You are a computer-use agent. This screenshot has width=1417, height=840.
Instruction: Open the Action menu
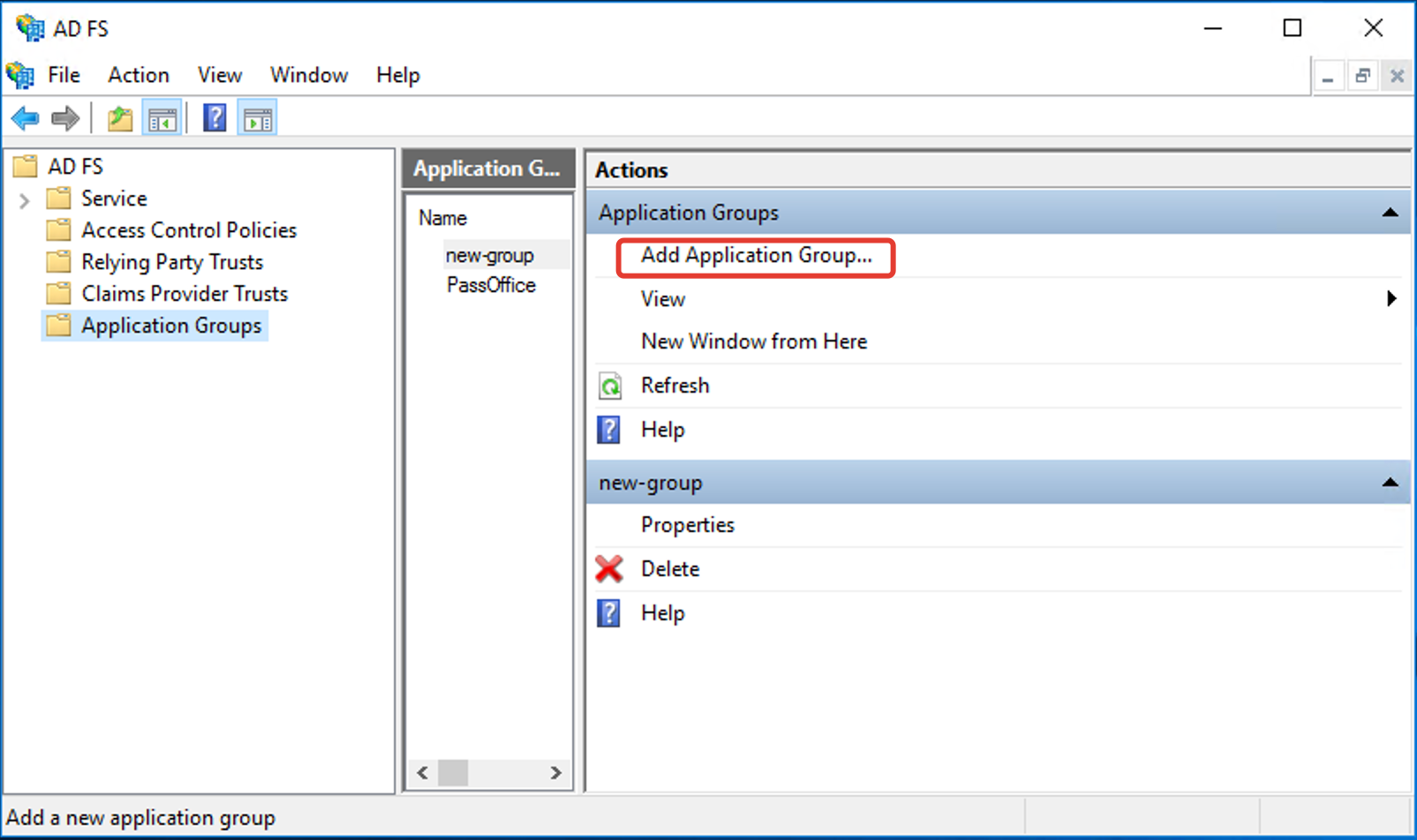(139, 75)
